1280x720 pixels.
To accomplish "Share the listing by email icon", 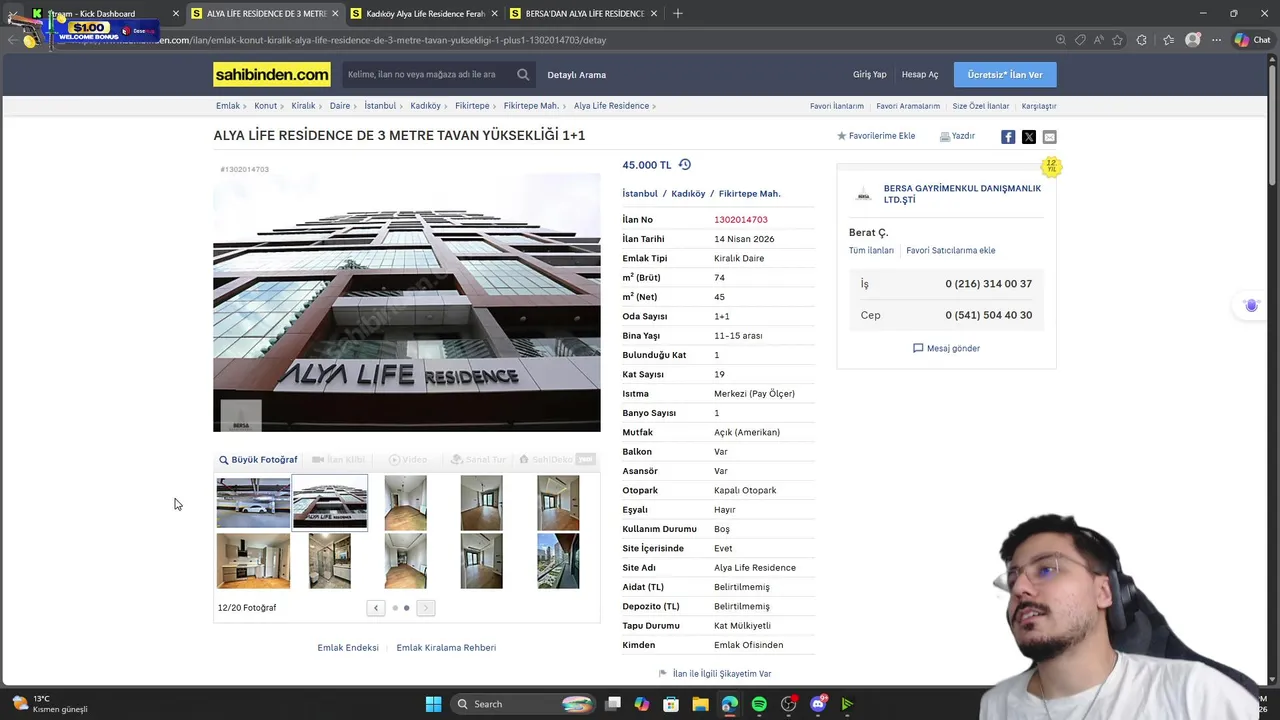I will click(1049, 137).
